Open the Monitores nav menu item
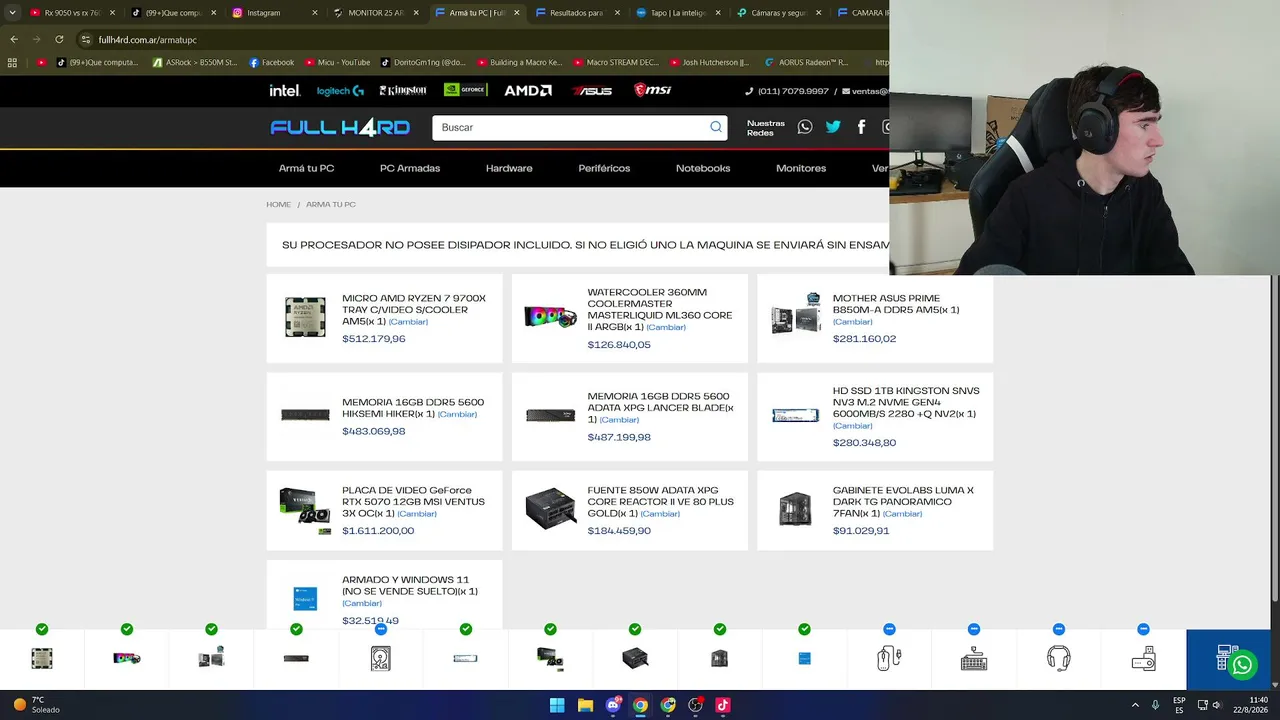 (801, 168)
